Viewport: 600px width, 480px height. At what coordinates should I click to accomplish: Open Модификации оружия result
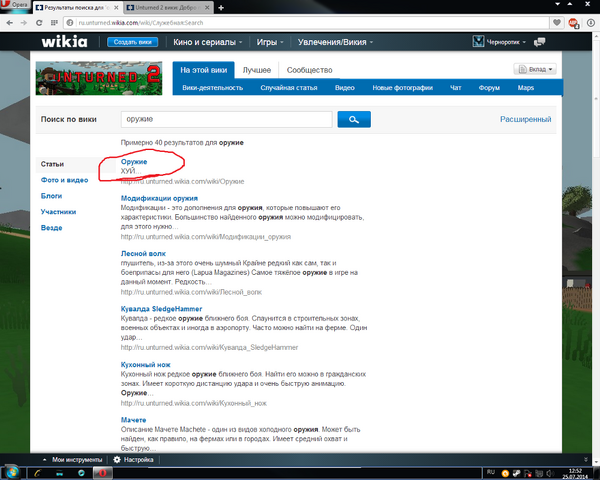click(x=159, y=198)
